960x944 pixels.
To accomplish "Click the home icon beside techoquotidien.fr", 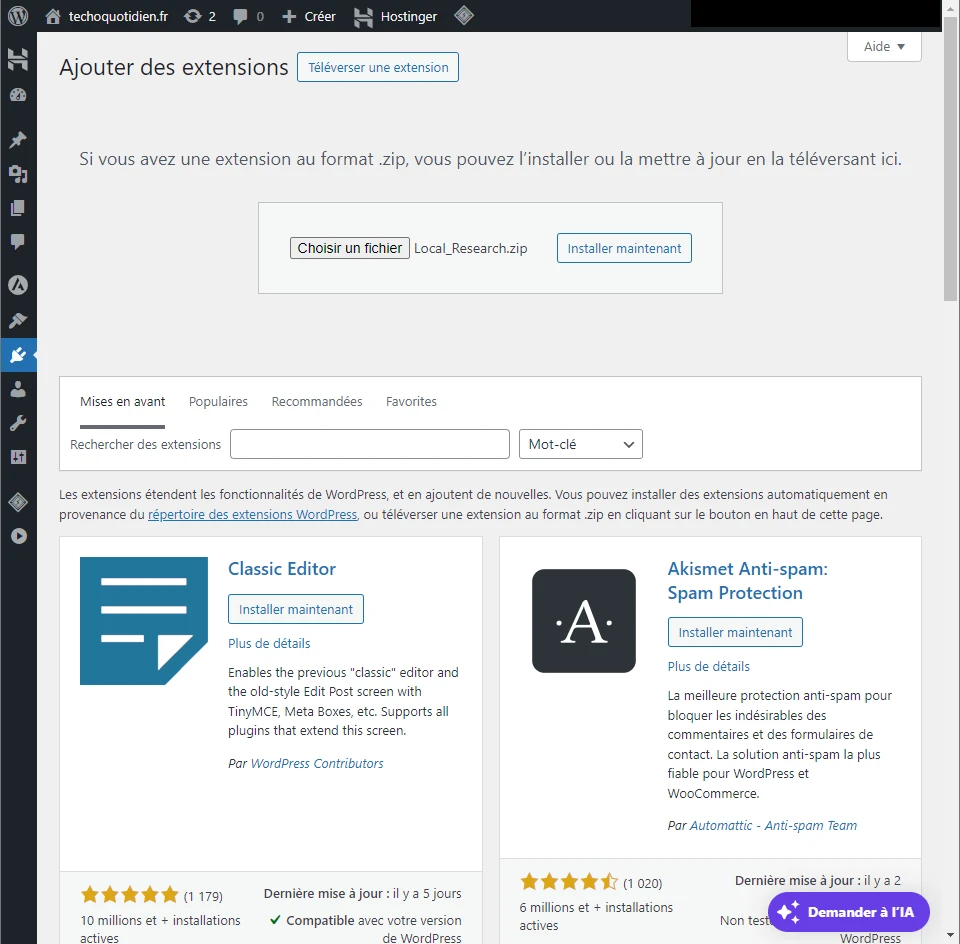I will point(53,17).
